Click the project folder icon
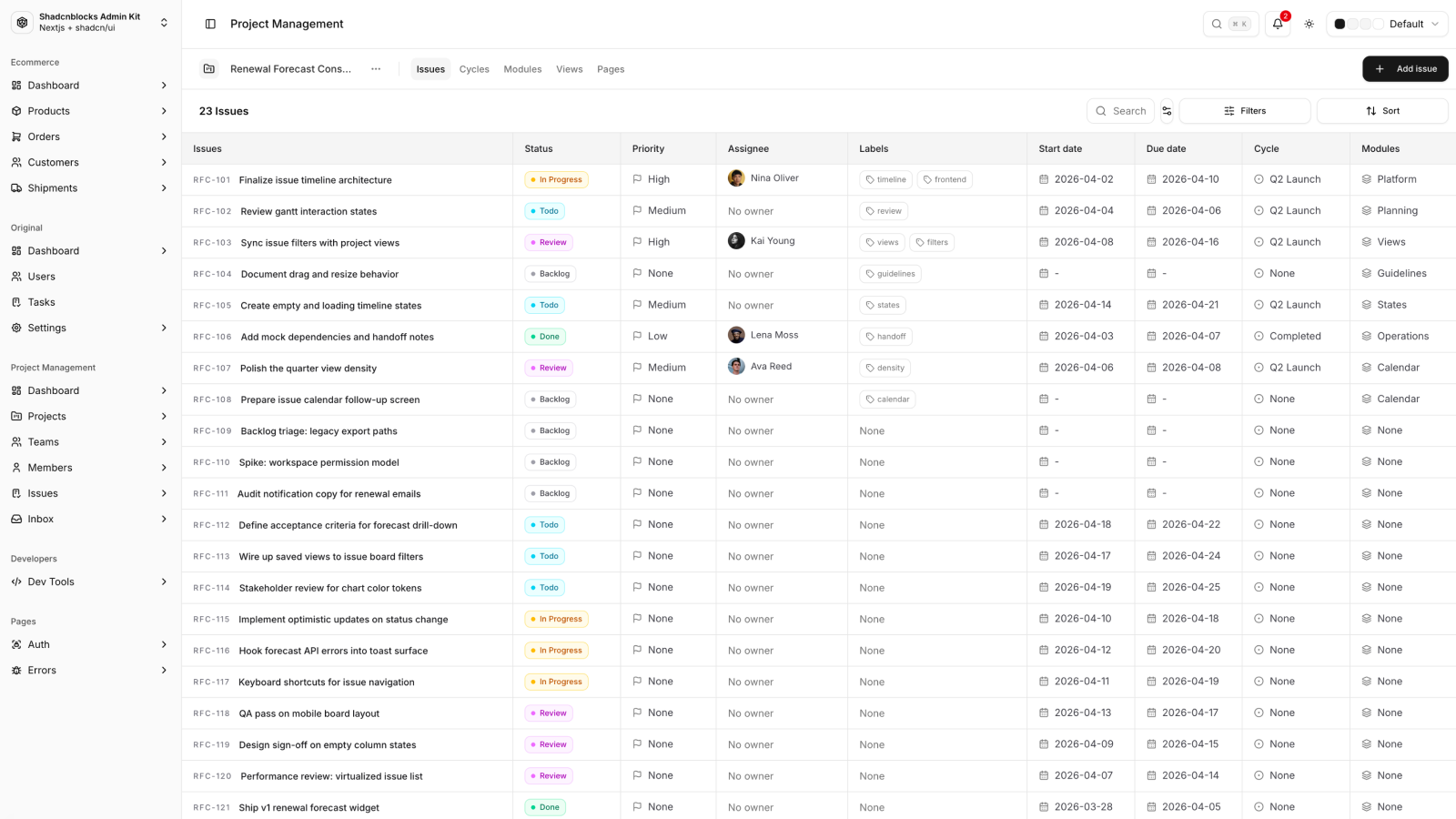The width and height of the screenshot is (1456, 819). (209, 69)
